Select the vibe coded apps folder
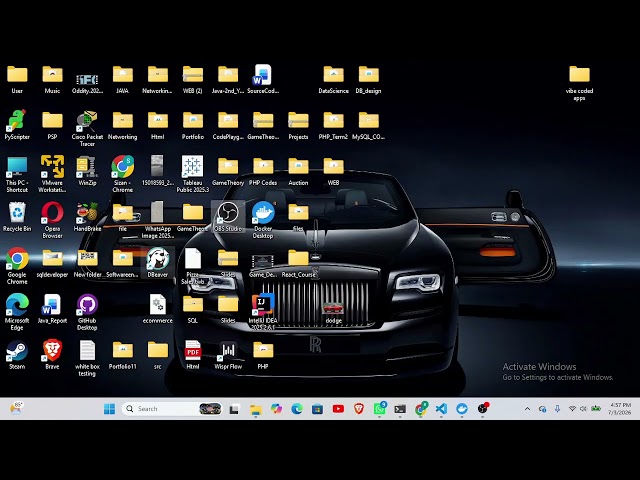 [579, 83]
